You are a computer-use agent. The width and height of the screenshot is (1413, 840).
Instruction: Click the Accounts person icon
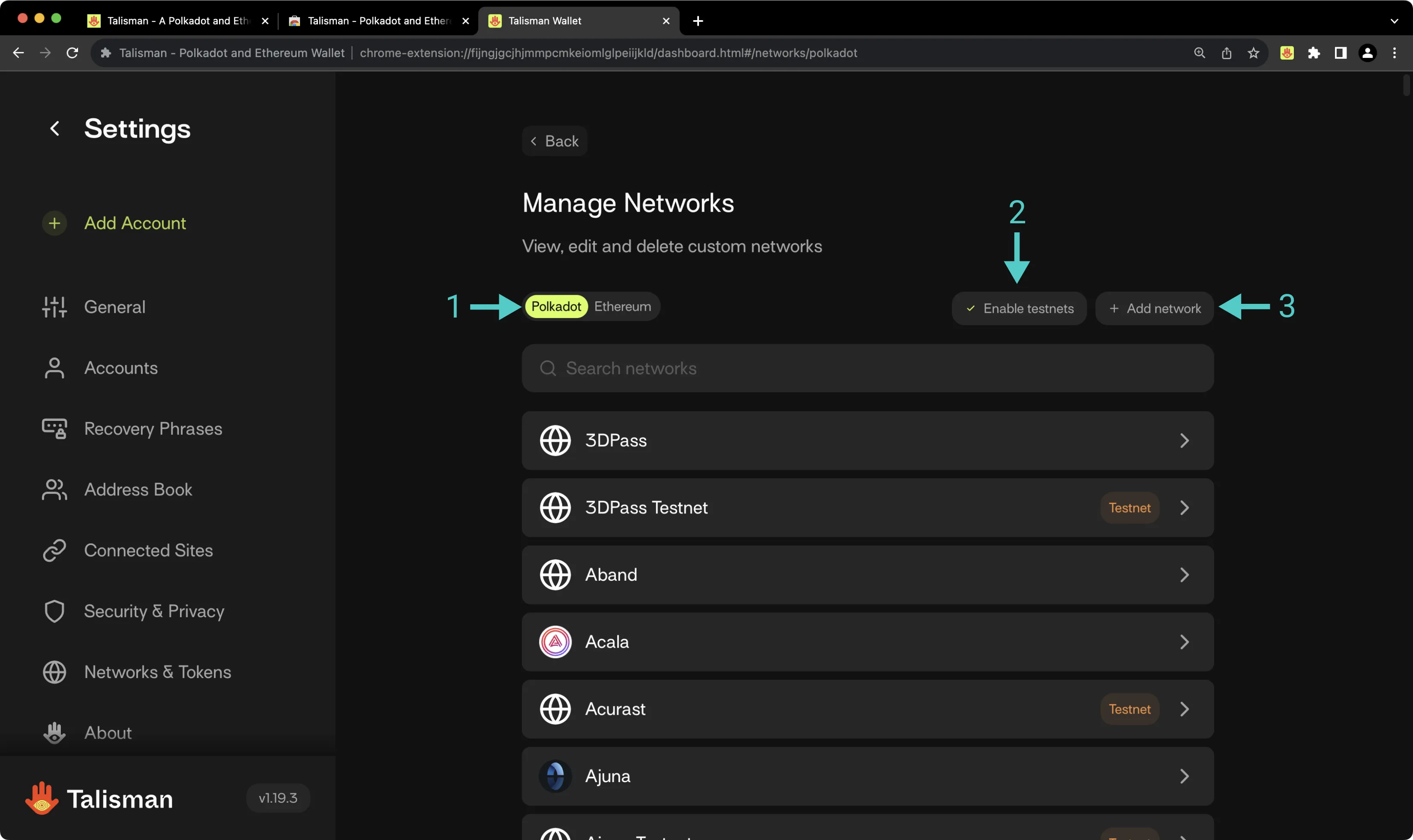(54, 368)
